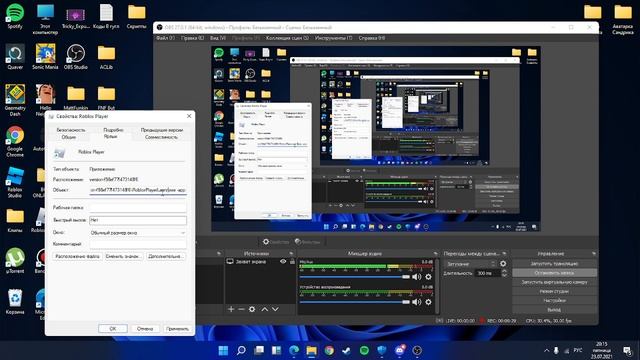Adjust the Desktop Audio volume slider
Viewport: 640px width, 360px height.
pyautogui.click(x=354, y=302)
